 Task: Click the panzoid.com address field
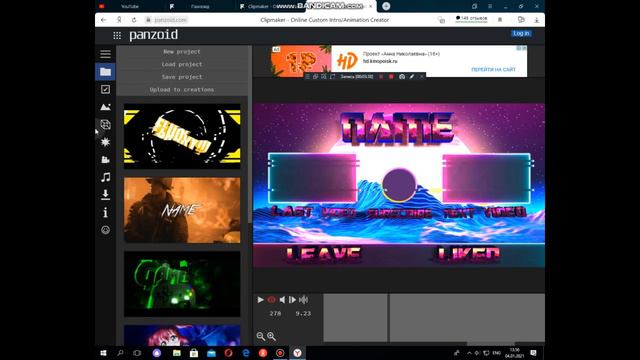pos(171,20)
